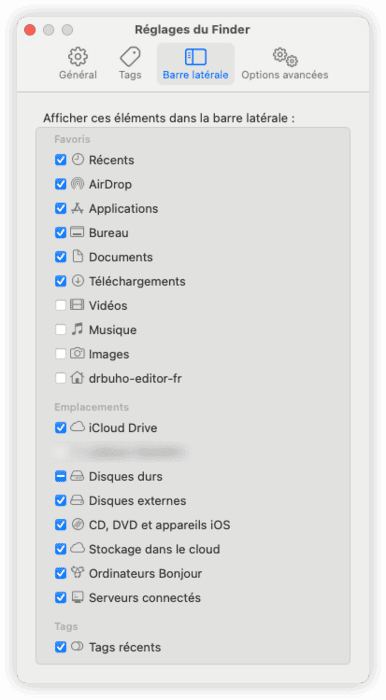
Task: Click the Serveurs connectés monitor icon
Action: [x=78, y=597]
